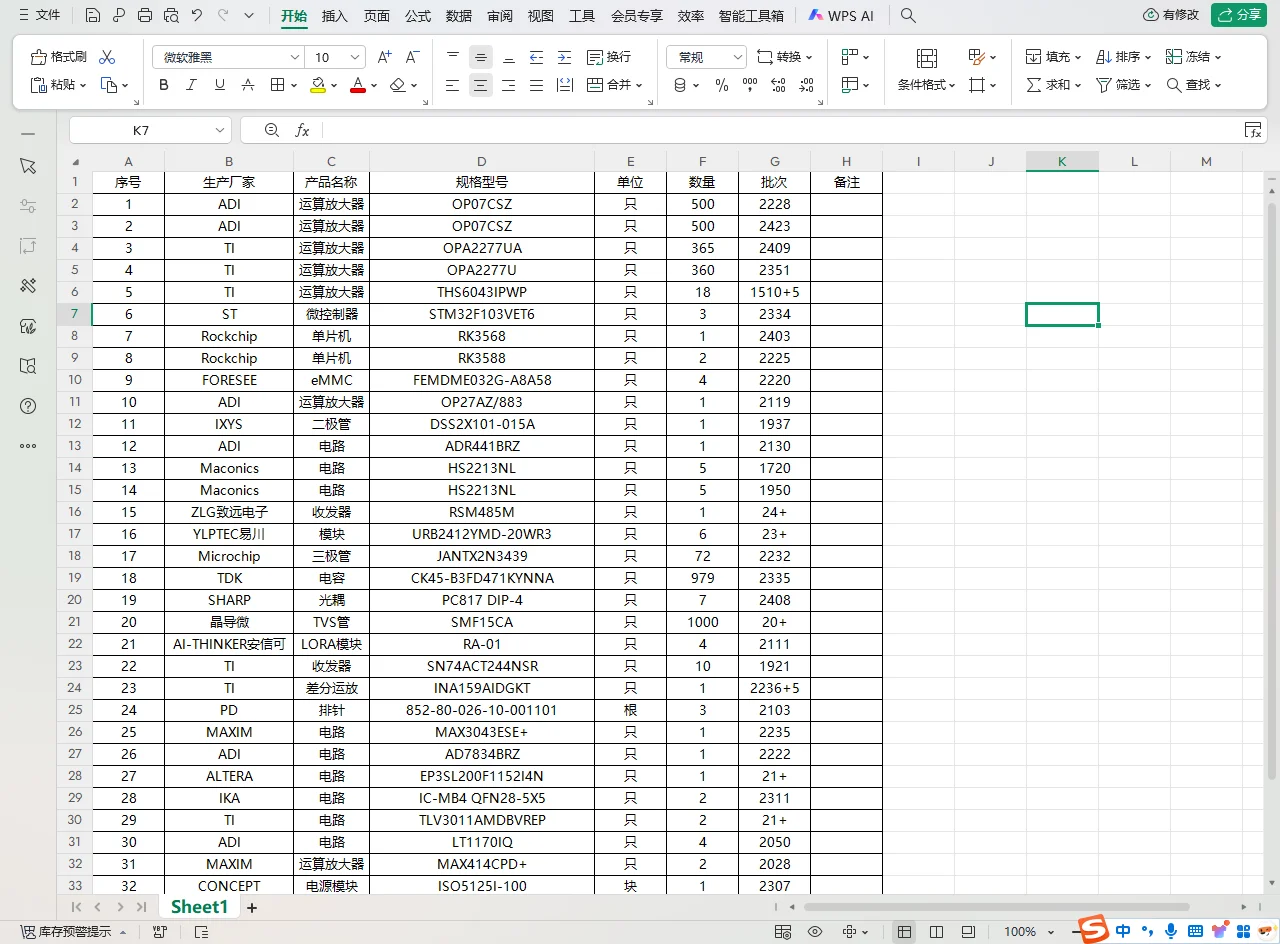
Task: Toggle middle vertical alignment
Action: tap(481, 57)
